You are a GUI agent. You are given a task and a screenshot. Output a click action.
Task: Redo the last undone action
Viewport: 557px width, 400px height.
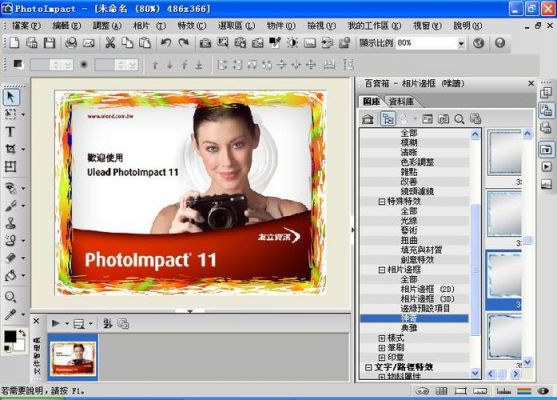(x=183, y=43)
